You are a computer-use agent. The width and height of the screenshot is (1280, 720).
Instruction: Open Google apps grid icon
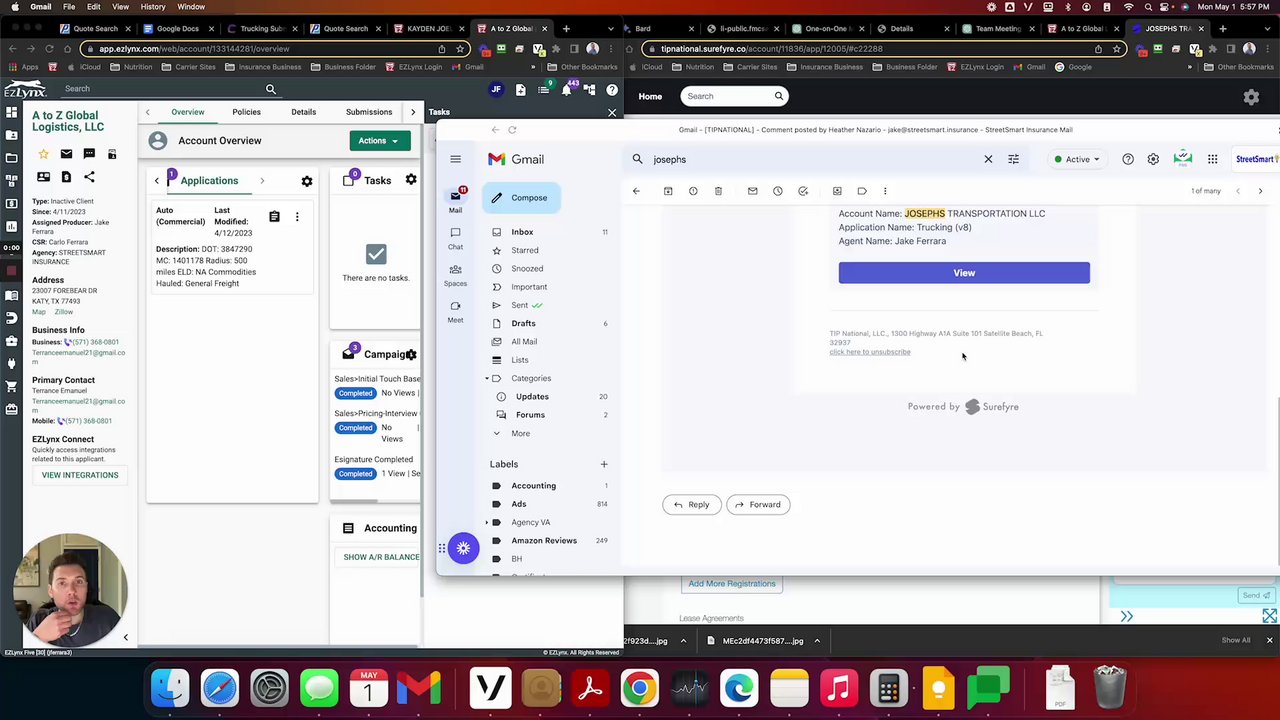[1212, 159]
